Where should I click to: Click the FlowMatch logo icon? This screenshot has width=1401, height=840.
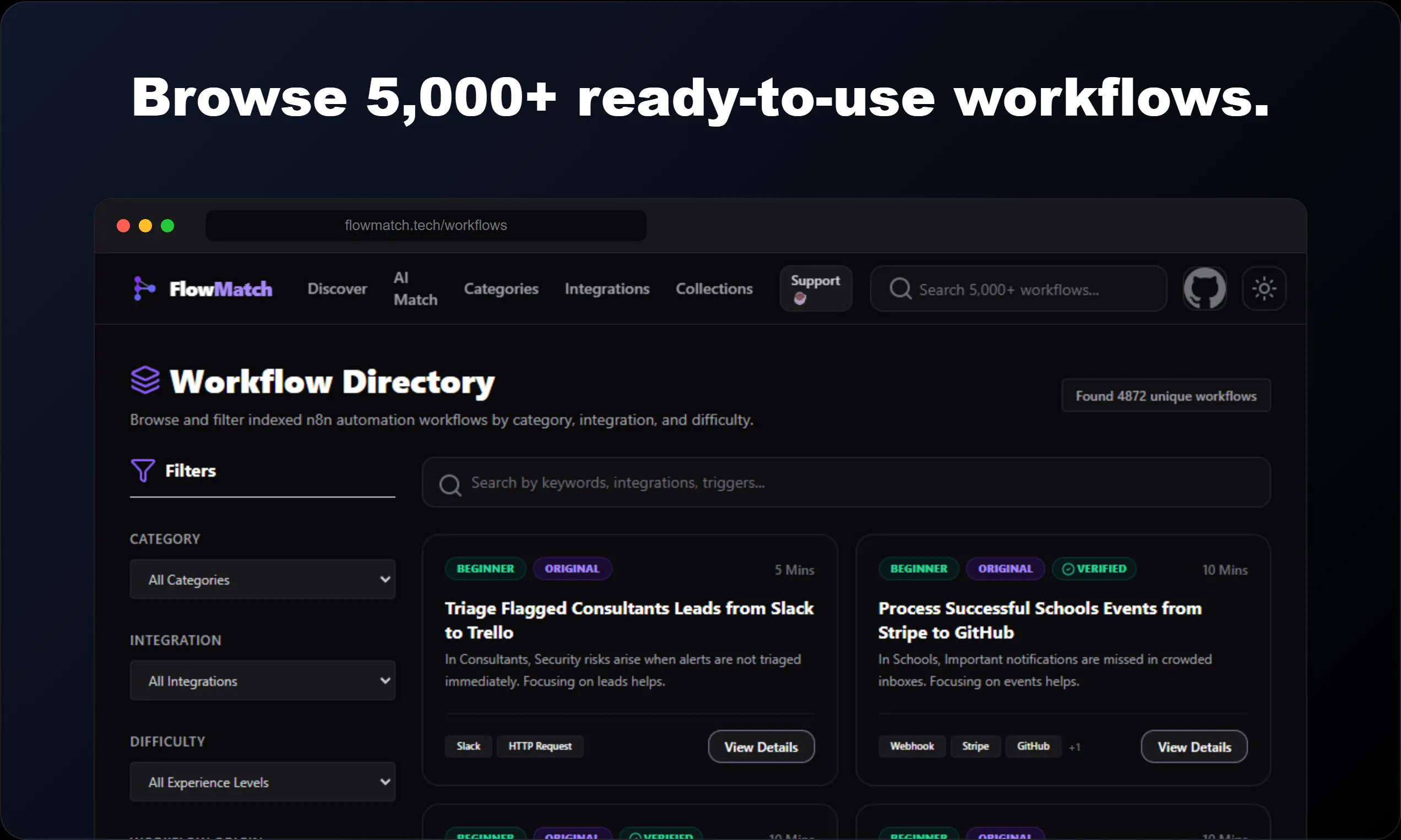pos(144,288)
